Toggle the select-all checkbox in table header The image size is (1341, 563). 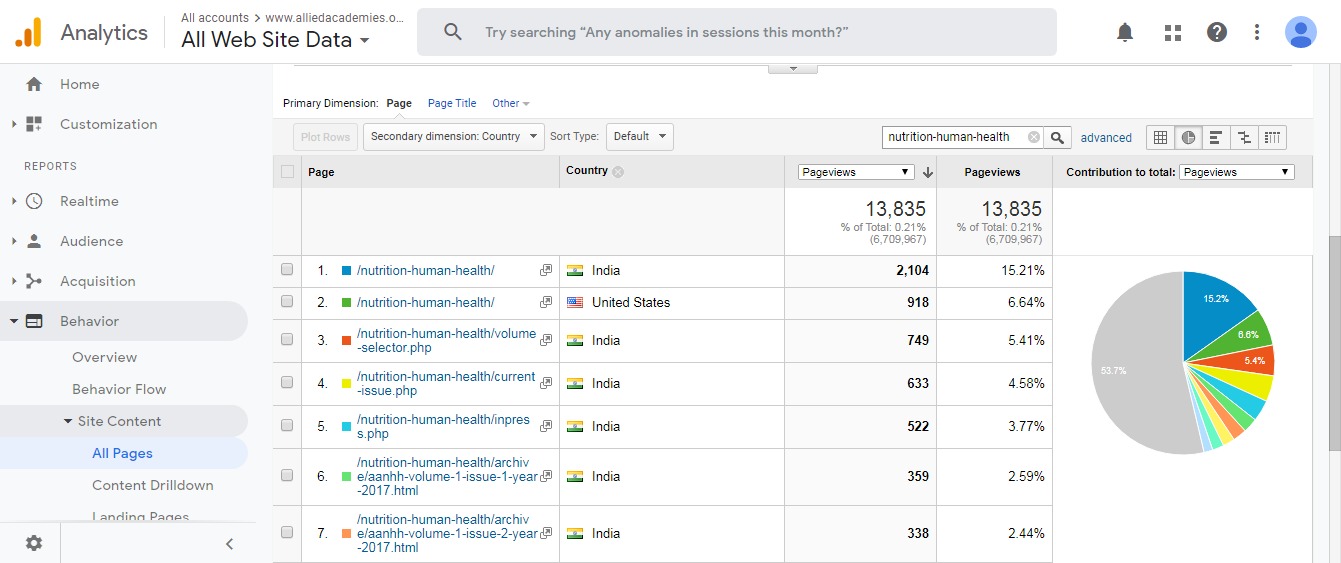288,172
